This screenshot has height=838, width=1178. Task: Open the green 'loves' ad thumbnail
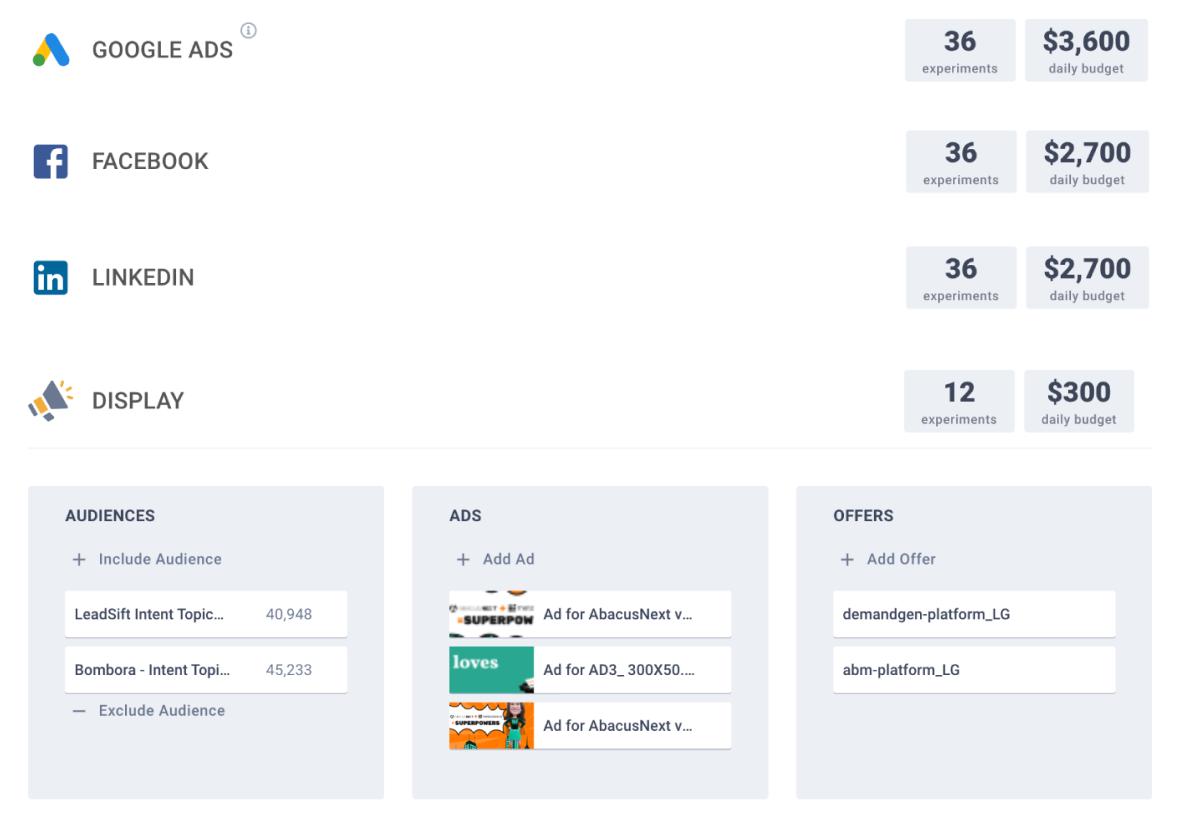coord(491,670)
